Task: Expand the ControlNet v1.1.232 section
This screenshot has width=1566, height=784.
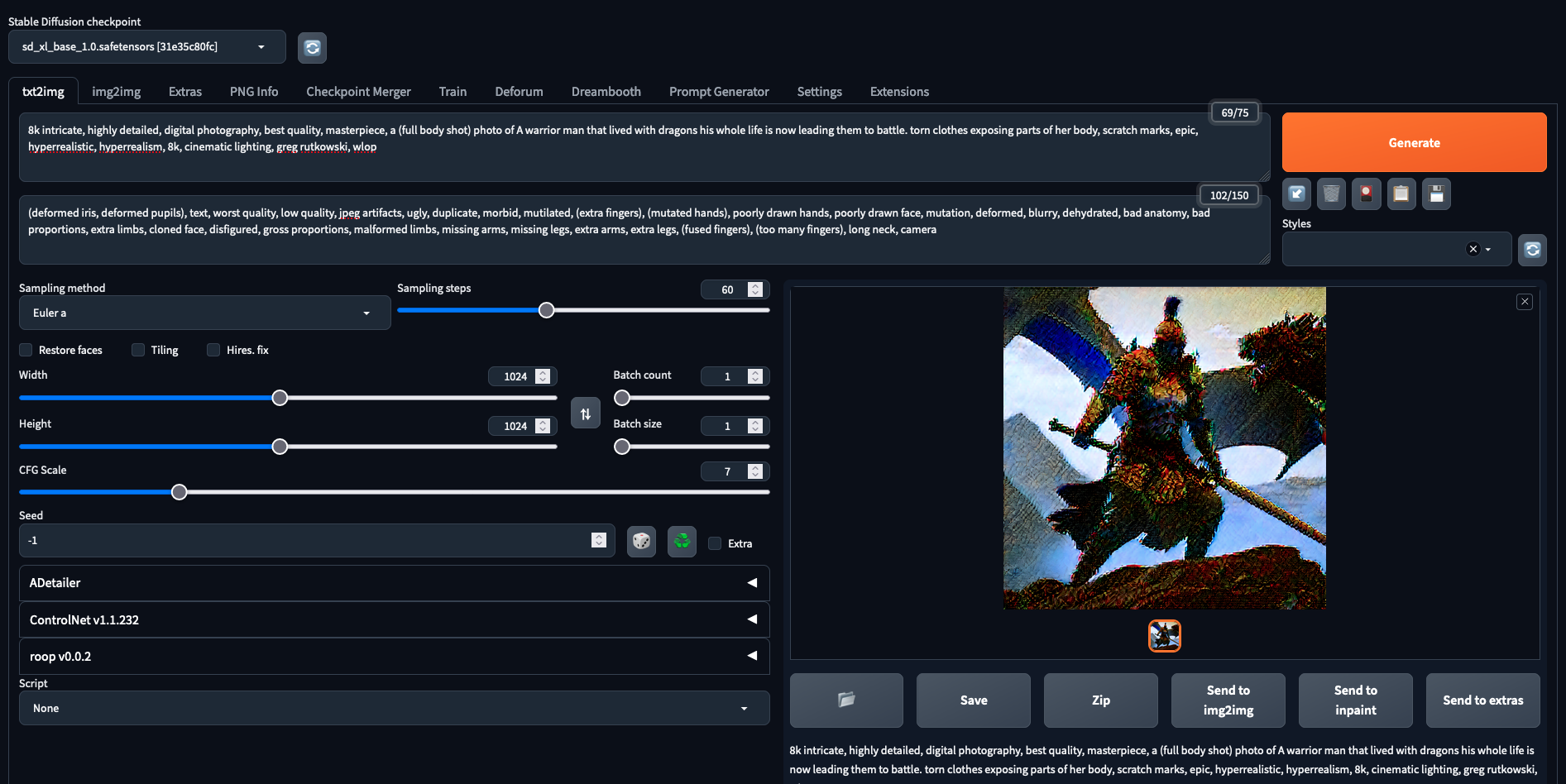Action: point(394,619)
